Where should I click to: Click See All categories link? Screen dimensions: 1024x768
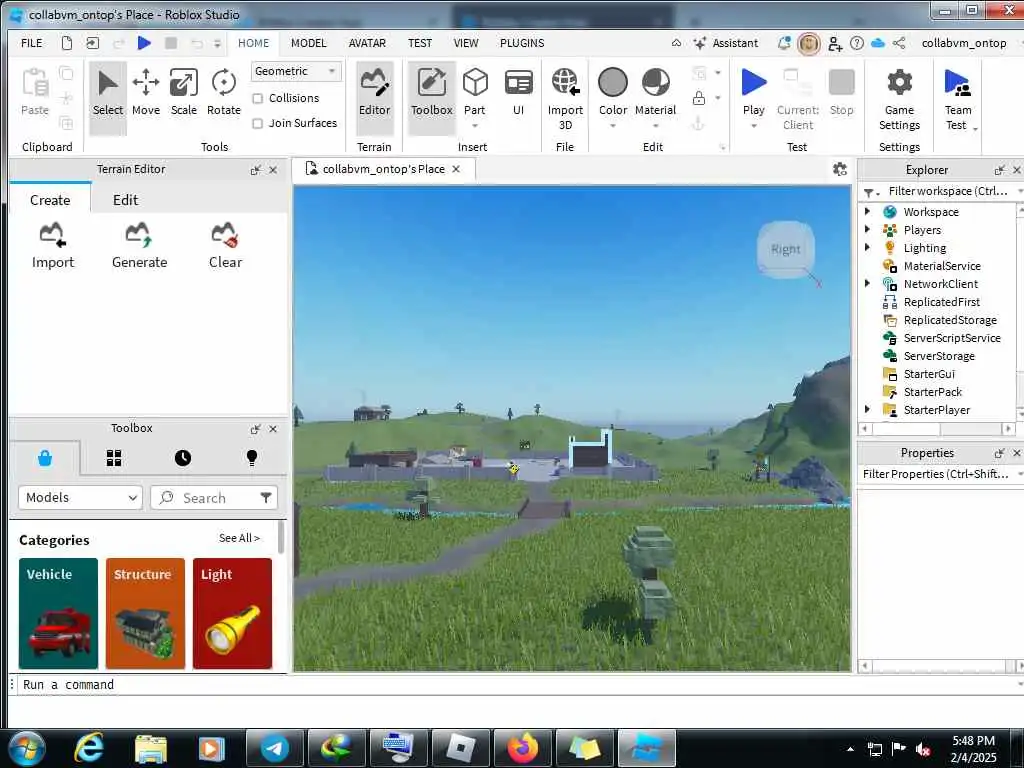(x=239, y=537)
